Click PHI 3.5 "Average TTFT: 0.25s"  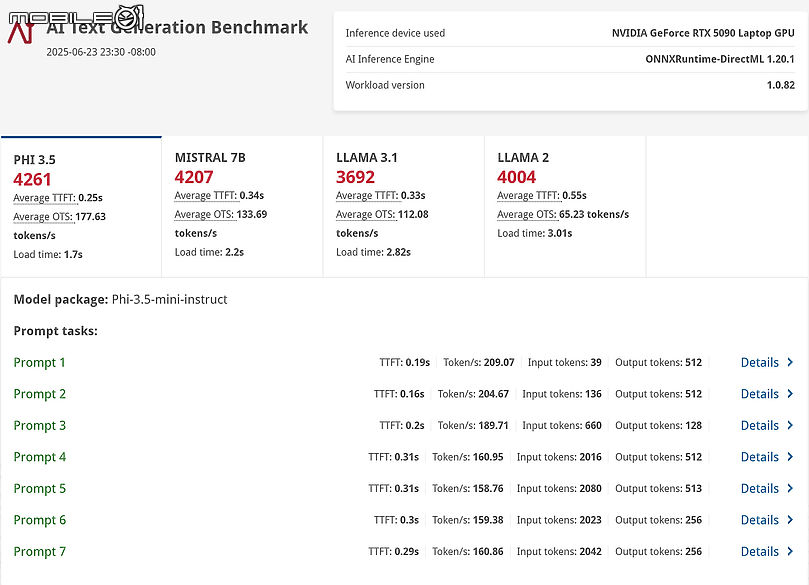click(x=58, y=198)
